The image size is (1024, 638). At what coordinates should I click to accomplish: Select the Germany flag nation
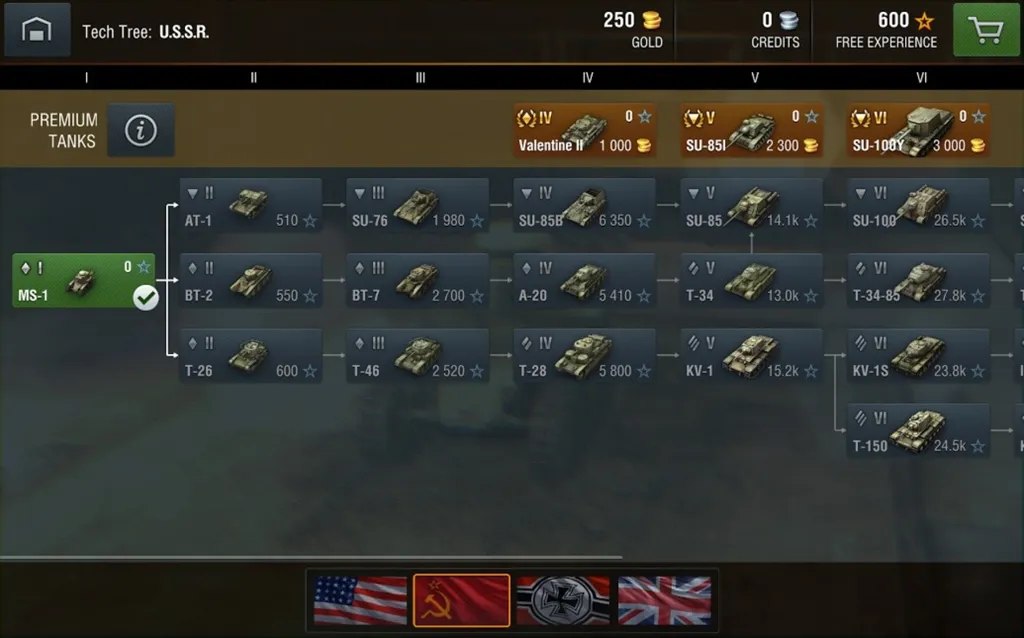click(x=563, y=601)
